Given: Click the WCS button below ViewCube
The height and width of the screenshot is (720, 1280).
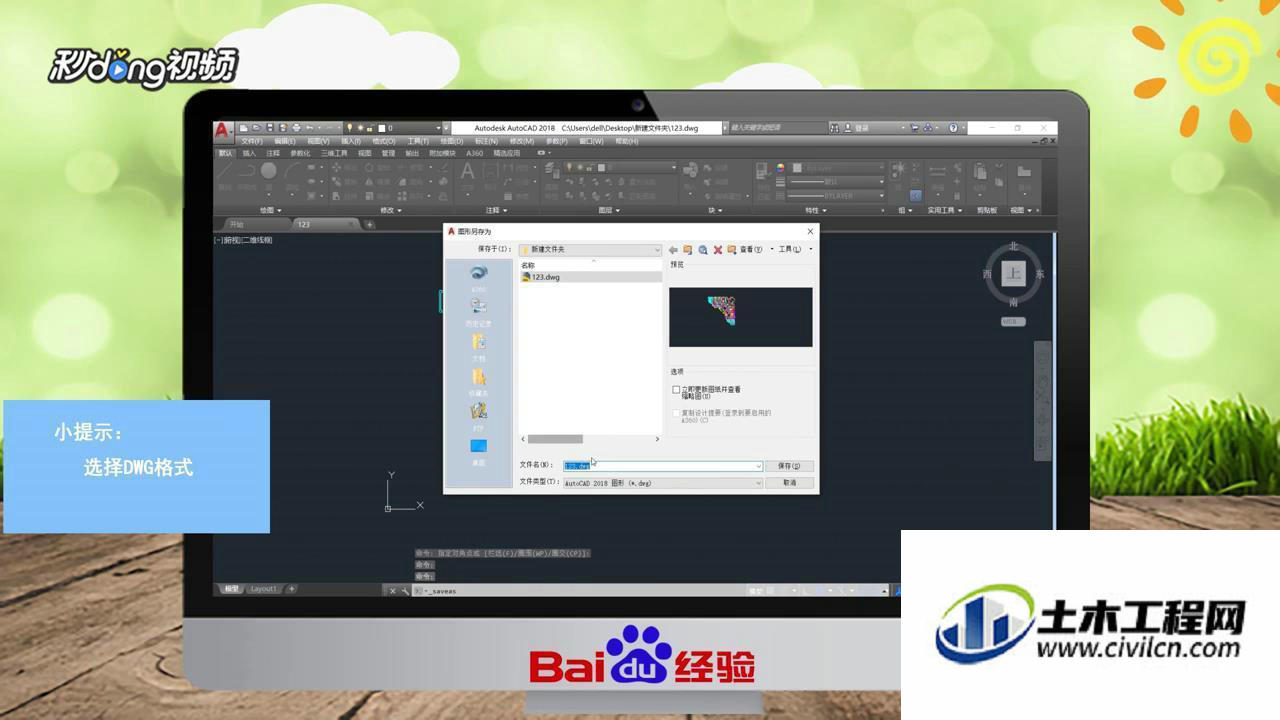Looking at the screenshot, I should [1013, 321].
